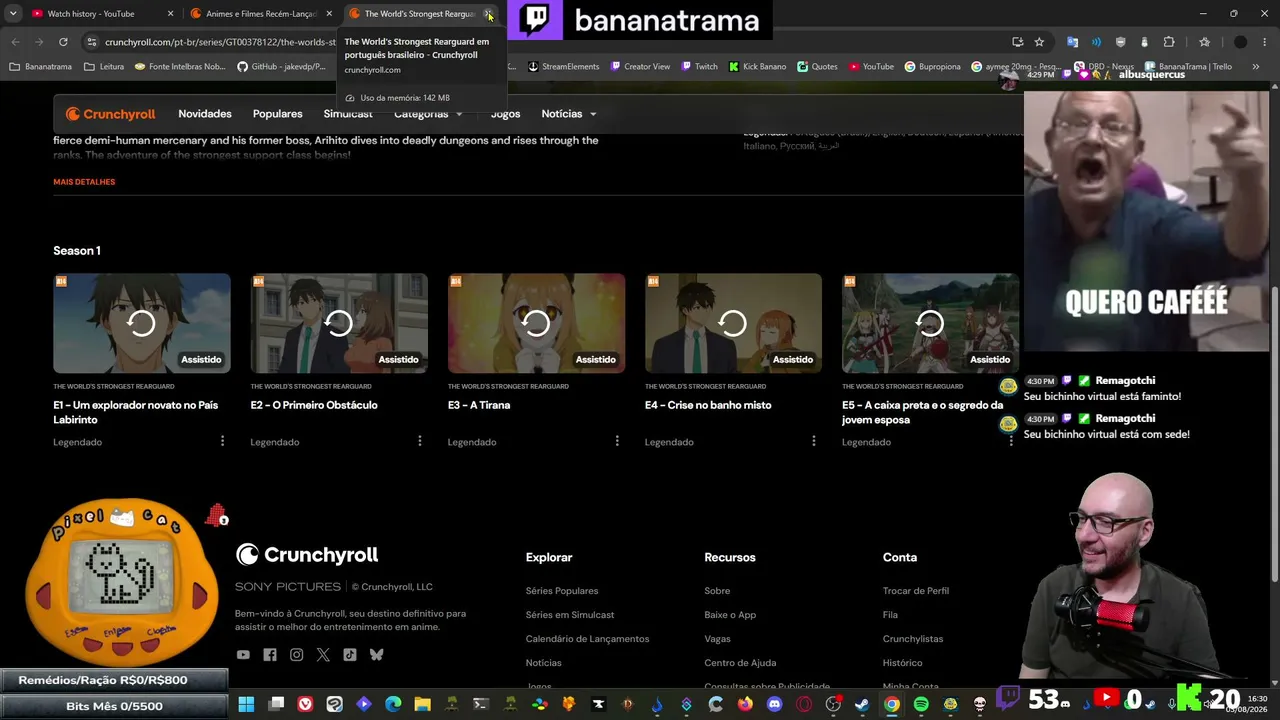Open Steam from the taskbar
The height and width of the screenshot is (720, 1280).
click(862, 704)
